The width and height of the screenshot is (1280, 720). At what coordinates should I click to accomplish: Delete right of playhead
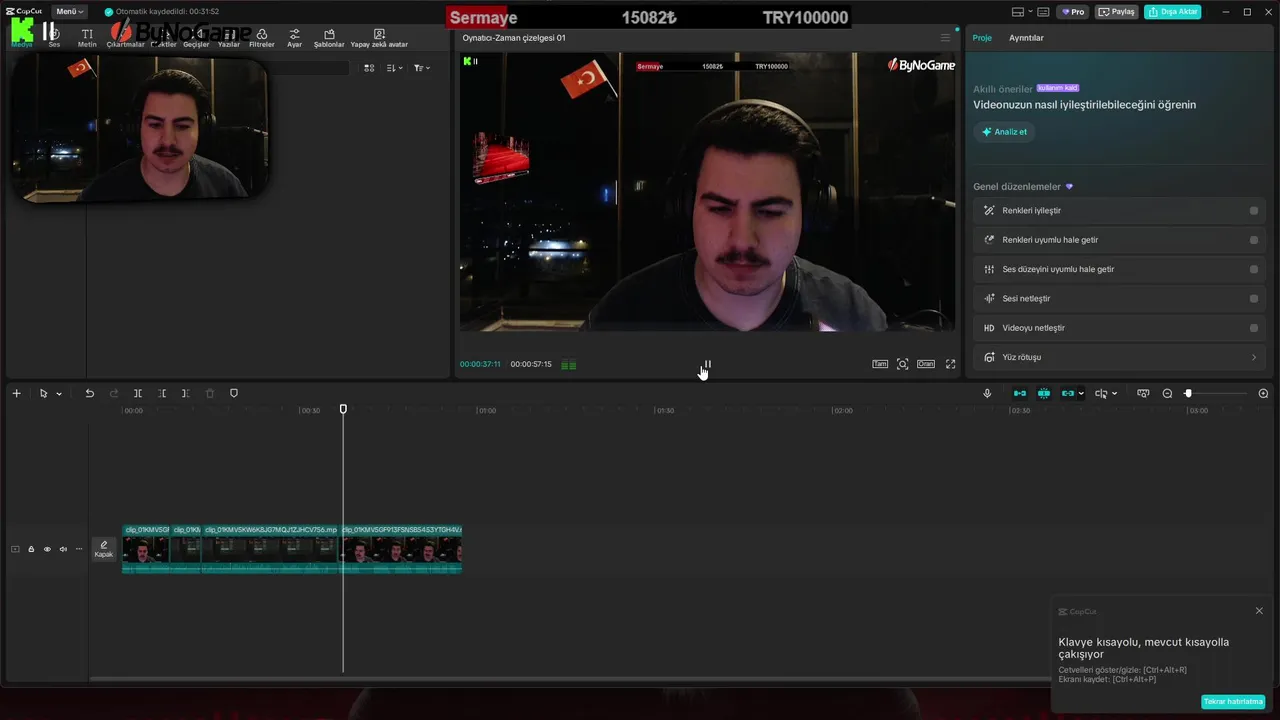tap(186, 393)
